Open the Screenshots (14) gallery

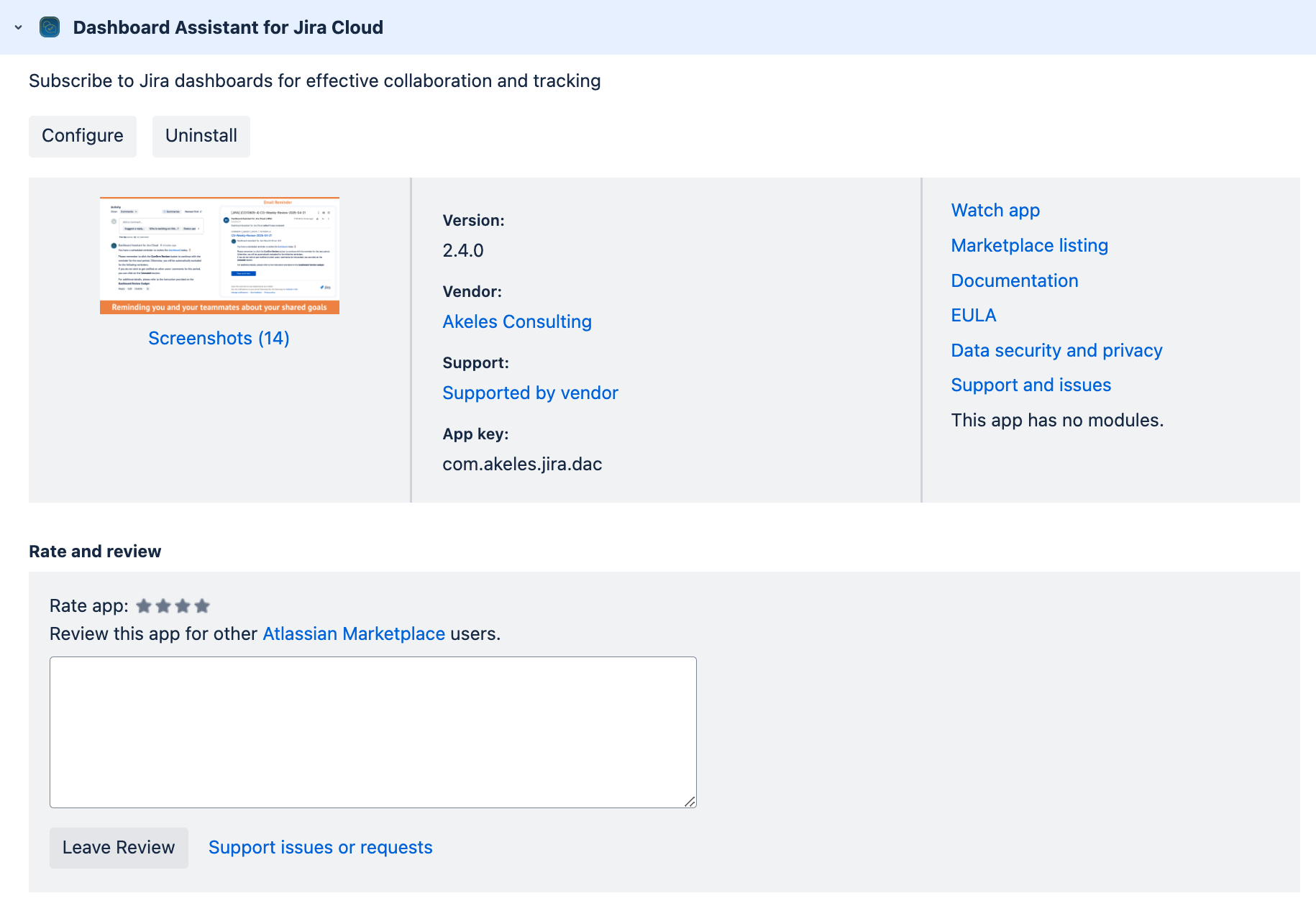coord(219,338)
